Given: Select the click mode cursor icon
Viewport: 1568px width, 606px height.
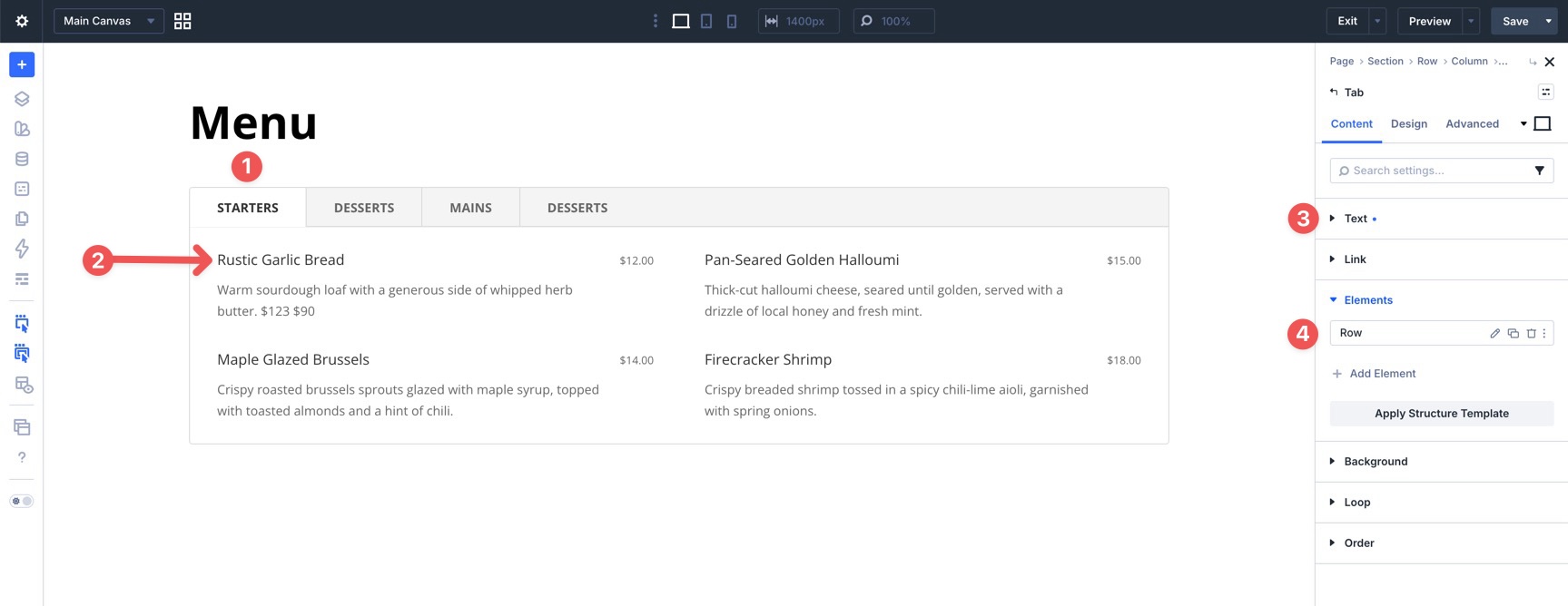Looking at the screenshot, I should coord(22,324).
